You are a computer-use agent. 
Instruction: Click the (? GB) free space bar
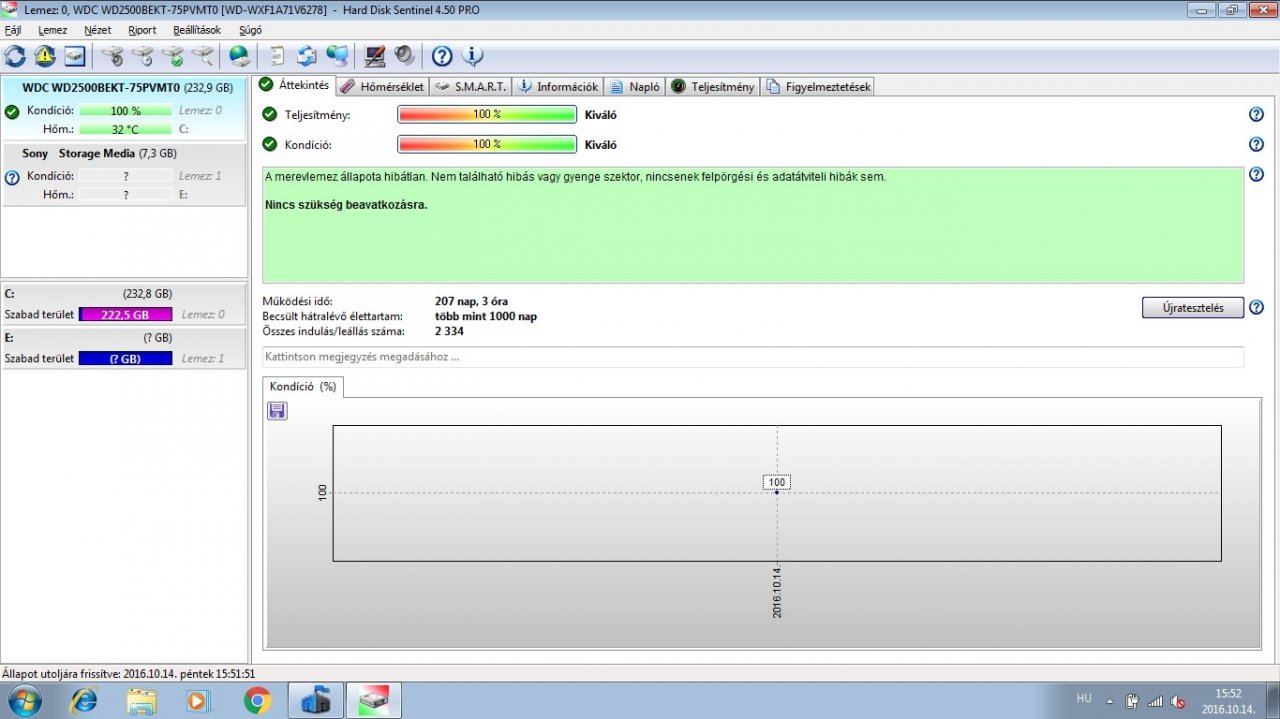click(x=125, y=358)
